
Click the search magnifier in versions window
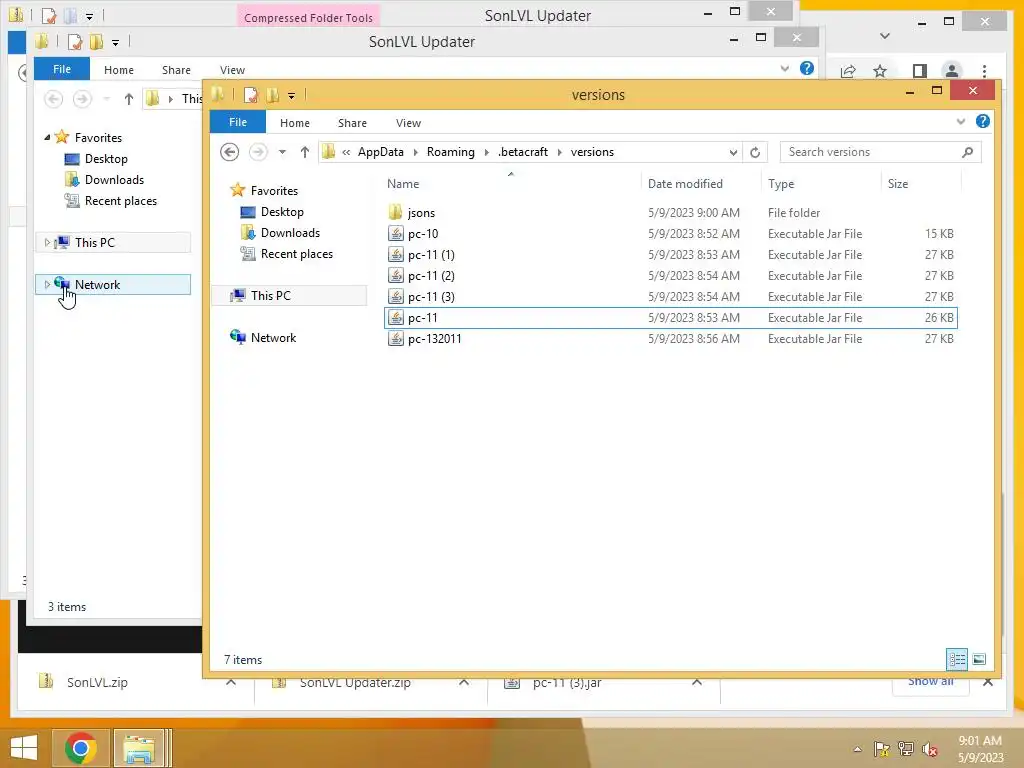tap(967, 152)
